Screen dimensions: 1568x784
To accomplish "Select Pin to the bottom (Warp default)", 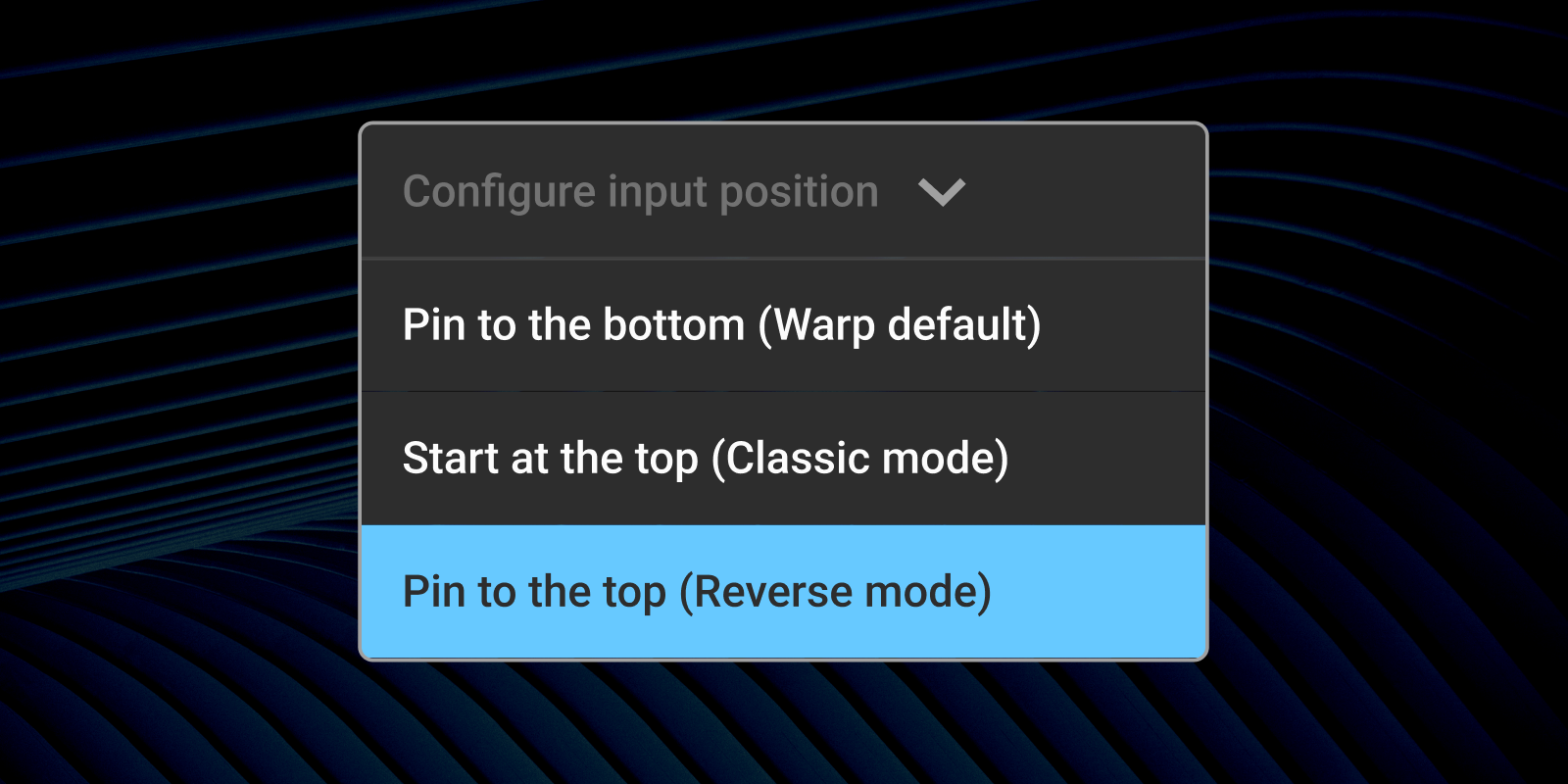I will click(x=722, y=324).
